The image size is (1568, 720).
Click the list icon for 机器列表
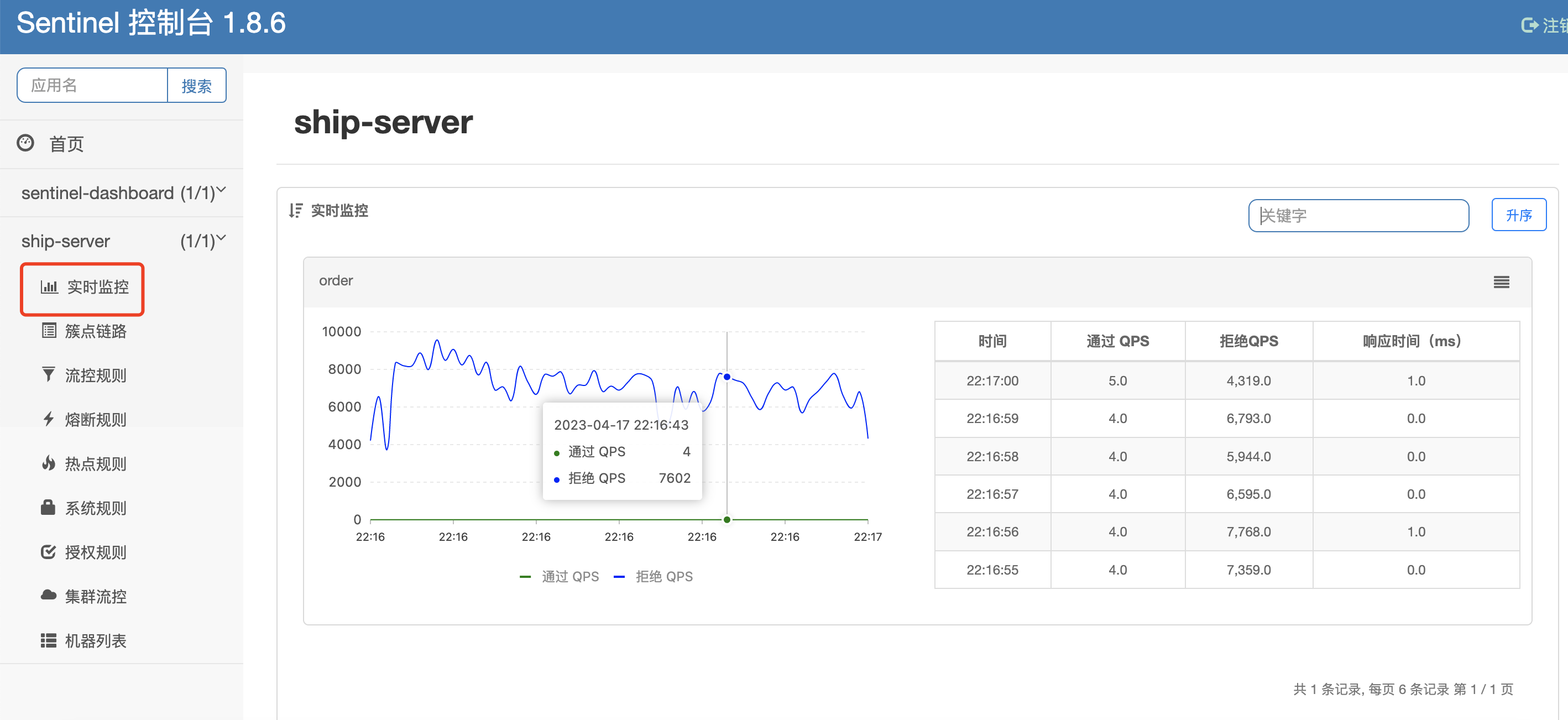tap(49, 640)
